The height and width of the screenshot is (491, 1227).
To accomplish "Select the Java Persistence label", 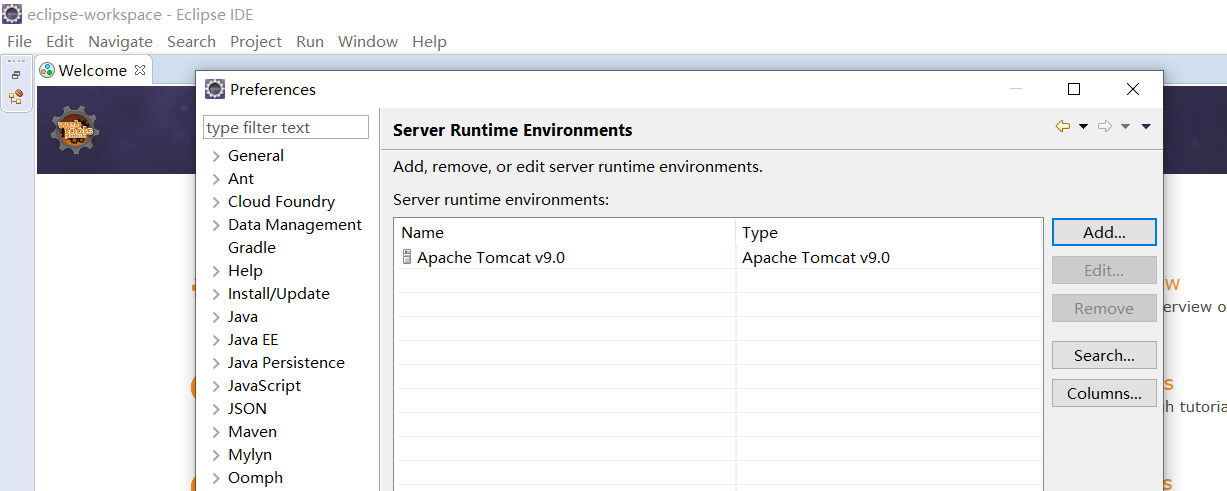I will [286, 363].
